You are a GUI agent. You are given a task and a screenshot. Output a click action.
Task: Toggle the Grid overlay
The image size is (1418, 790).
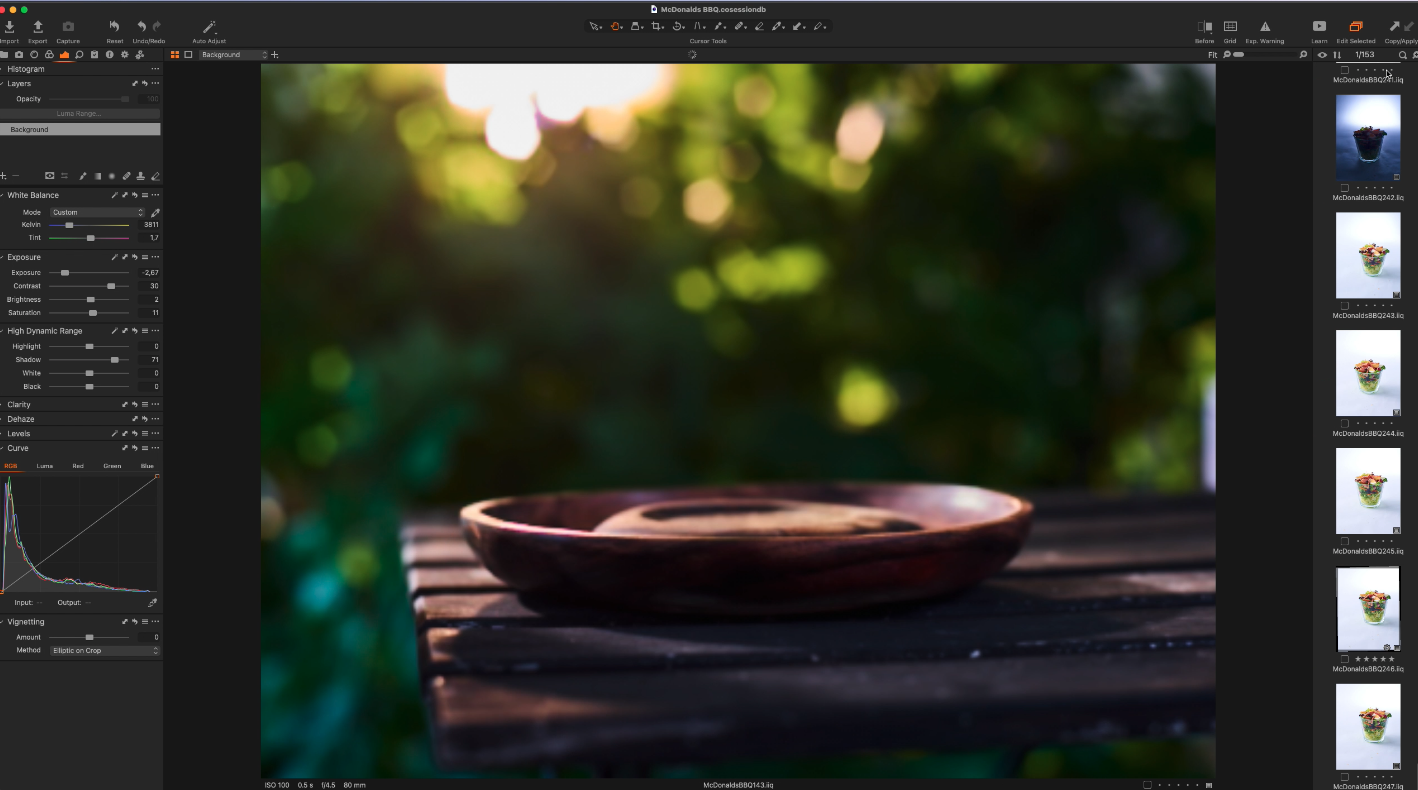tap(1230, 26)
